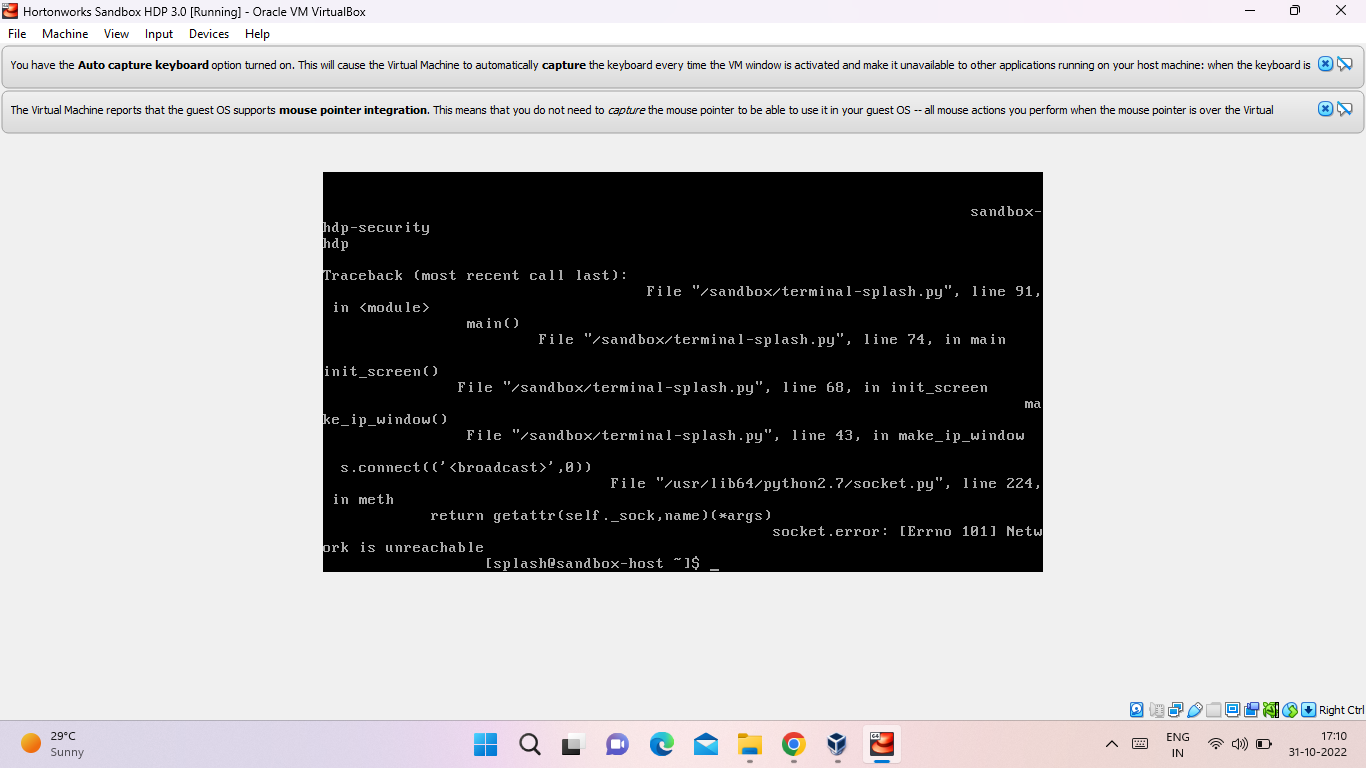Screen dimensions: 1366x768
Task: Open the Devices menu
Action: point(208,33)
